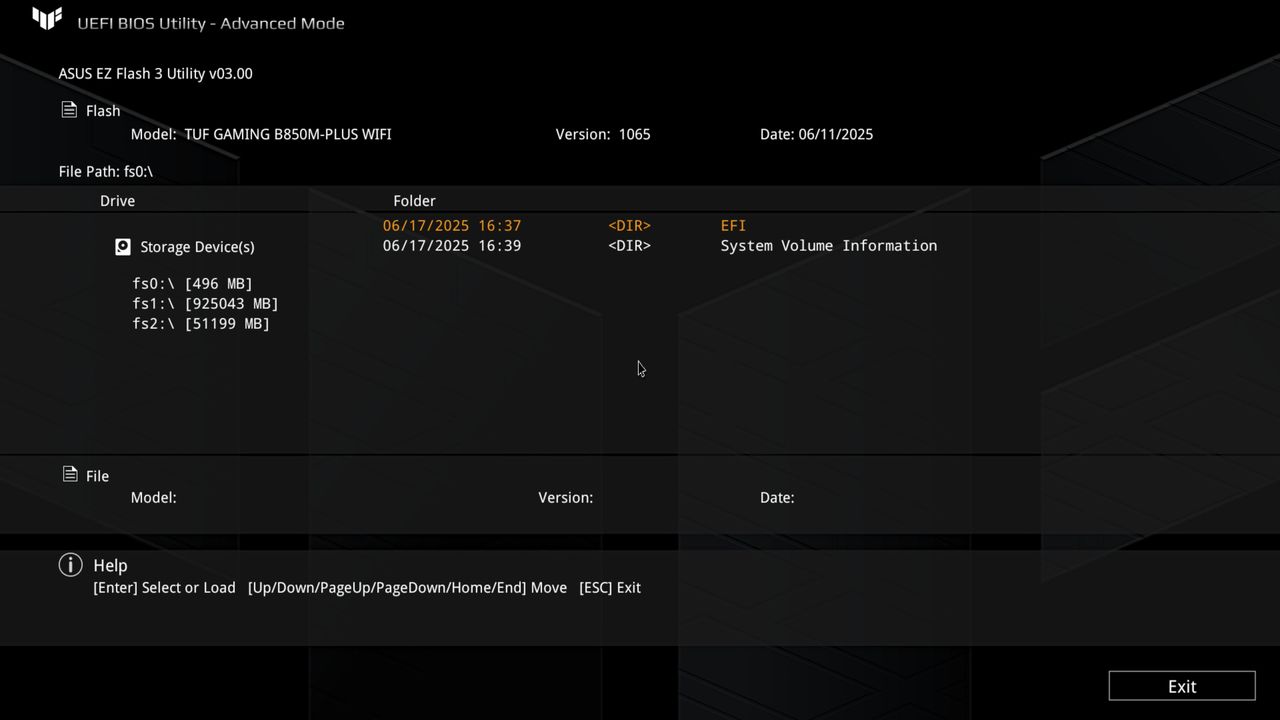Open the System Volume Information folder
The height and width of the screenshot is (720, 1280).
click(828, 245)
